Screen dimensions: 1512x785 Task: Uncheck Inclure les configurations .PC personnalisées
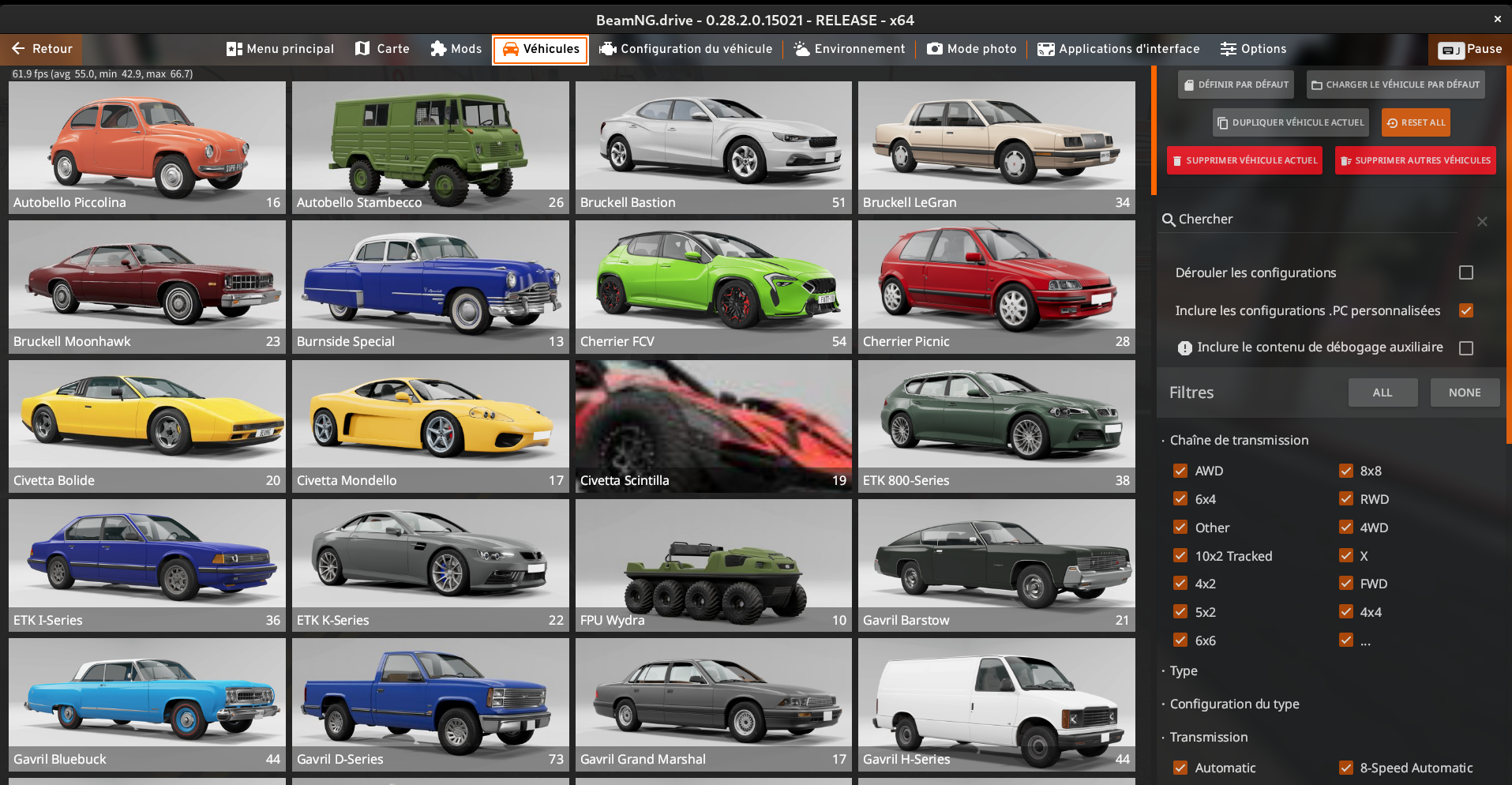(x=1466, y=310)
